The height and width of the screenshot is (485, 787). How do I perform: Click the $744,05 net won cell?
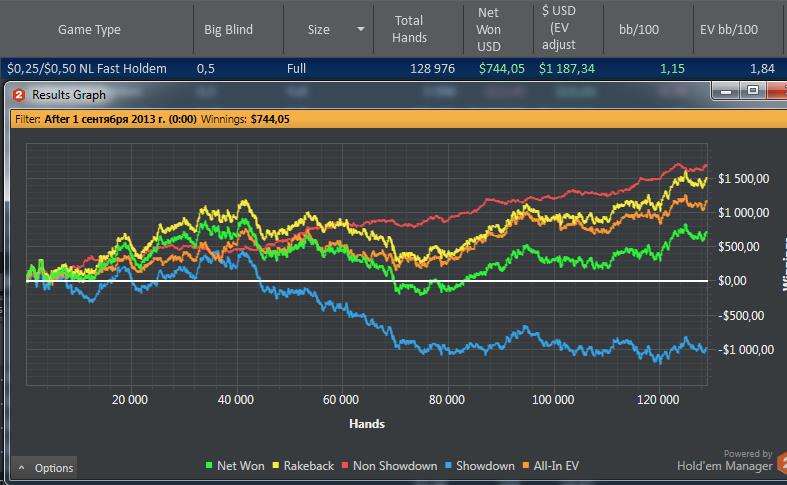501,69
